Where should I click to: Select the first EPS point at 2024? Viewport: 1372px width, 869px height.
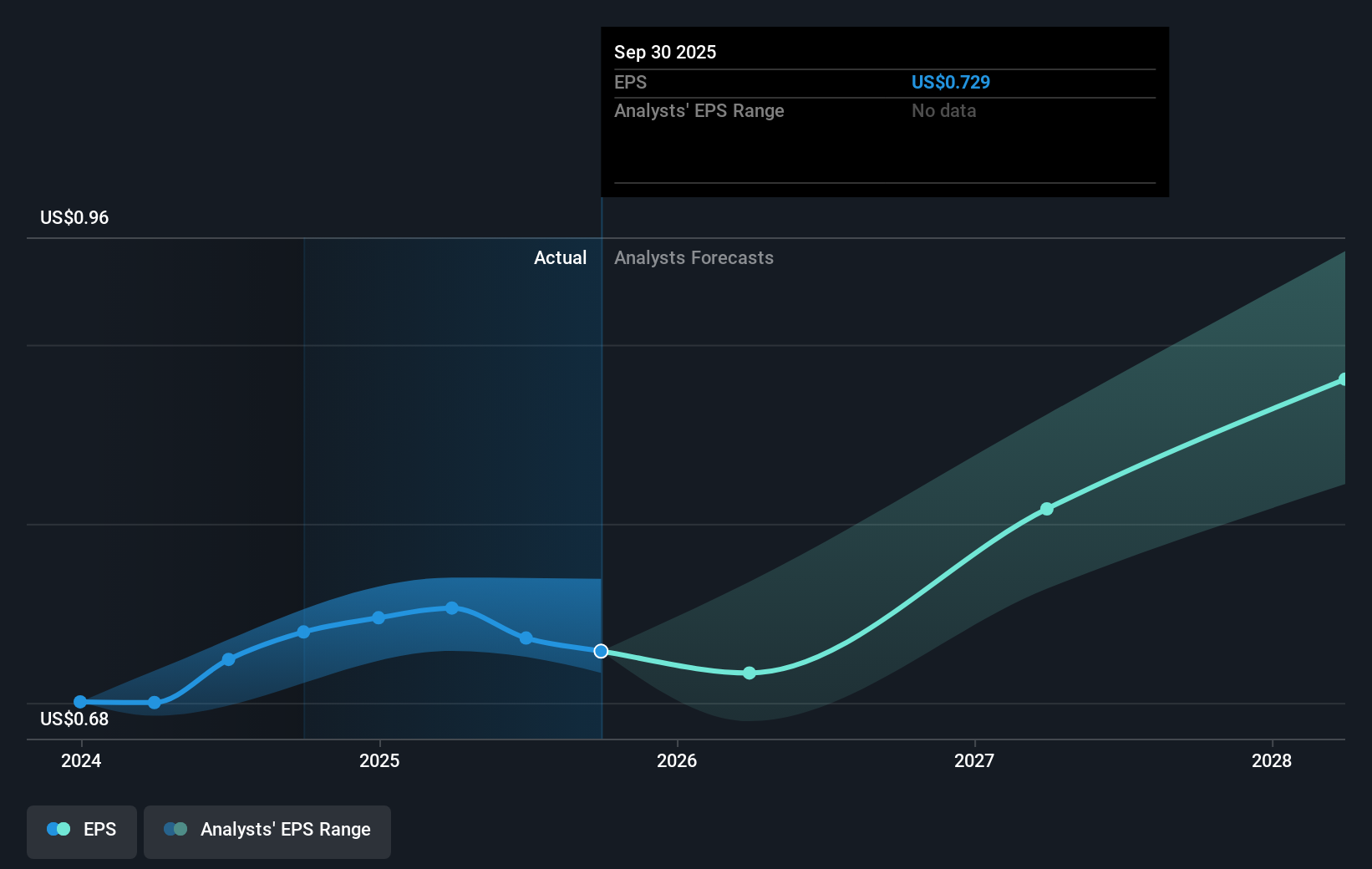(80, 702)
